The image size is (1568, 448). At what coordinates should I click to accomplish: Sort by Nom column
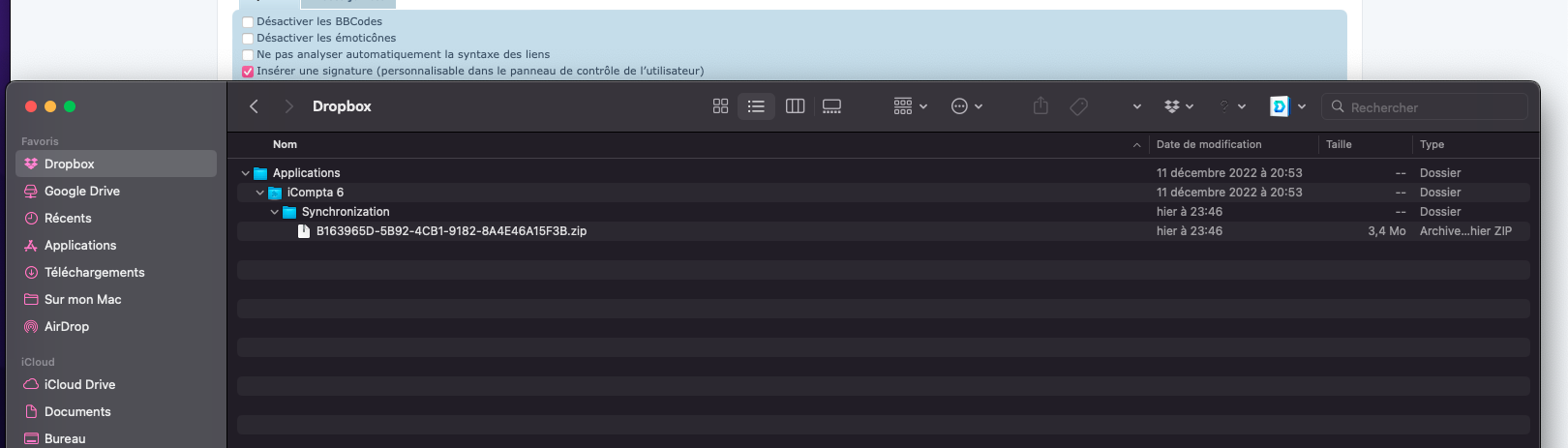(285, 144)
